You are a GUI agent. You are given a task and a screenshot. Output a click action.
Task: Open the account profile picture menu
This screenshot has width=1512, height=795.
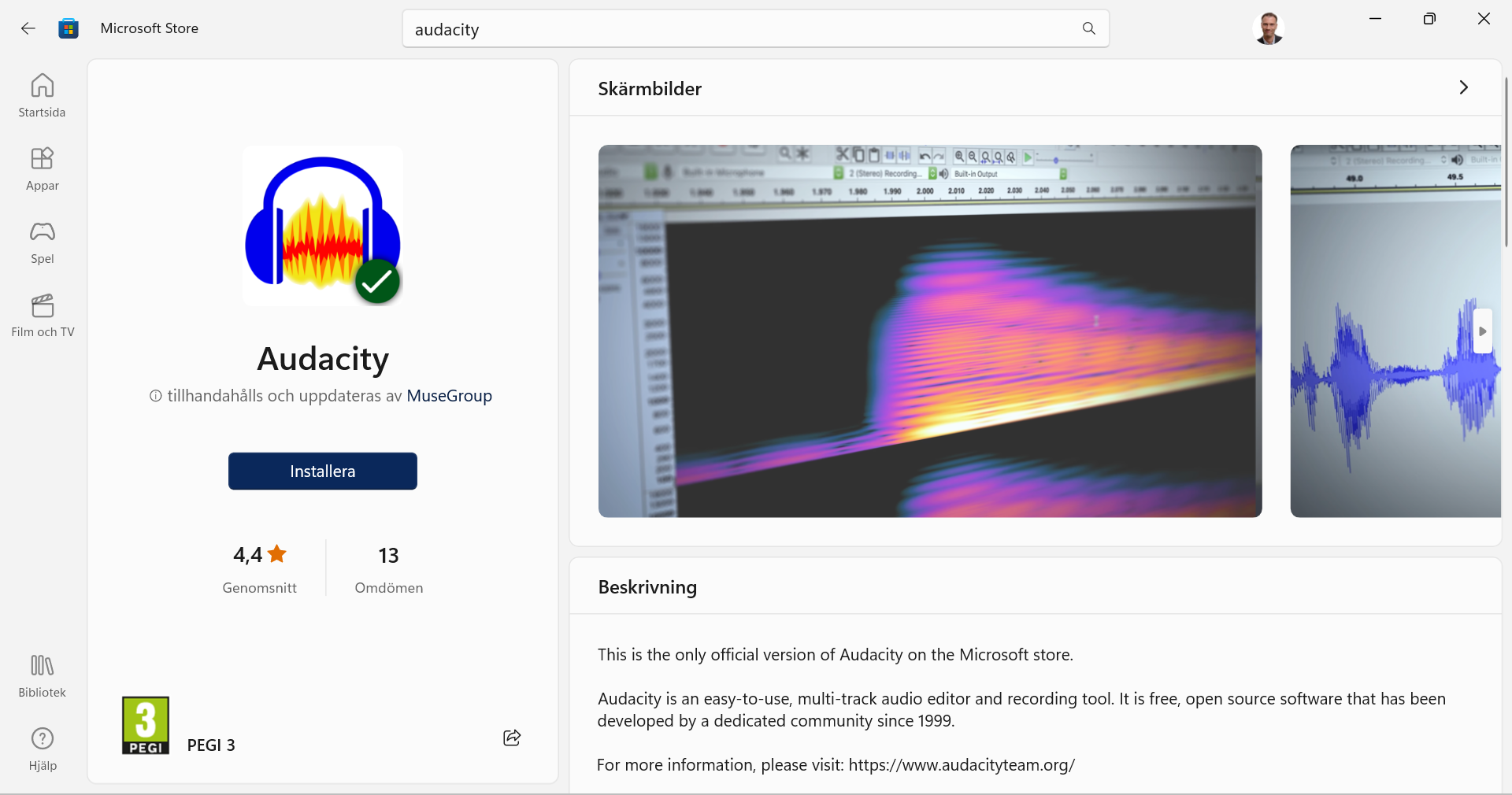click(1269, 28)
